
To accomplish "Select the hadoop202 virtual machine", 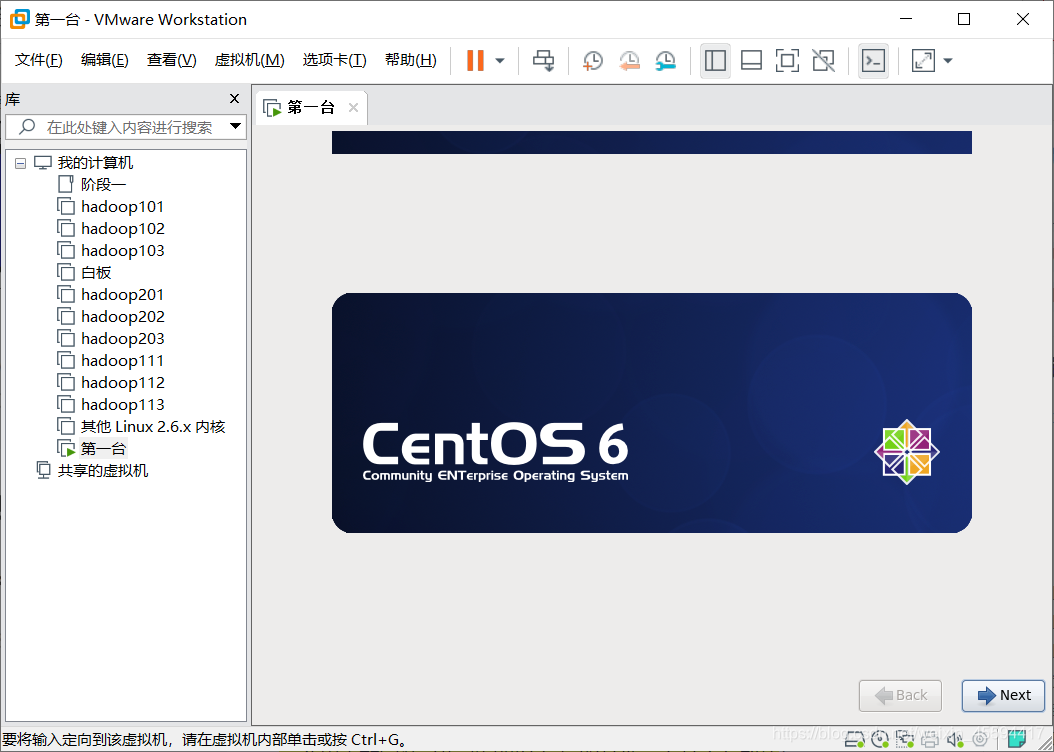I will tap(122, 317).
